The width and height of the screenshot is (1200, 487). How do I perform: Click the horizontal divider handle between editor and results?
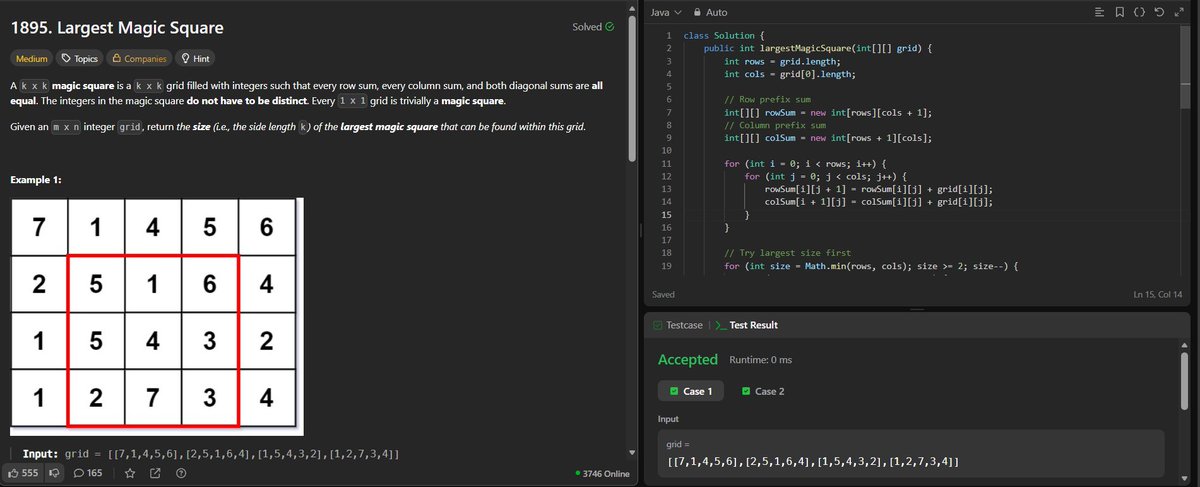[x=917, y=309]
